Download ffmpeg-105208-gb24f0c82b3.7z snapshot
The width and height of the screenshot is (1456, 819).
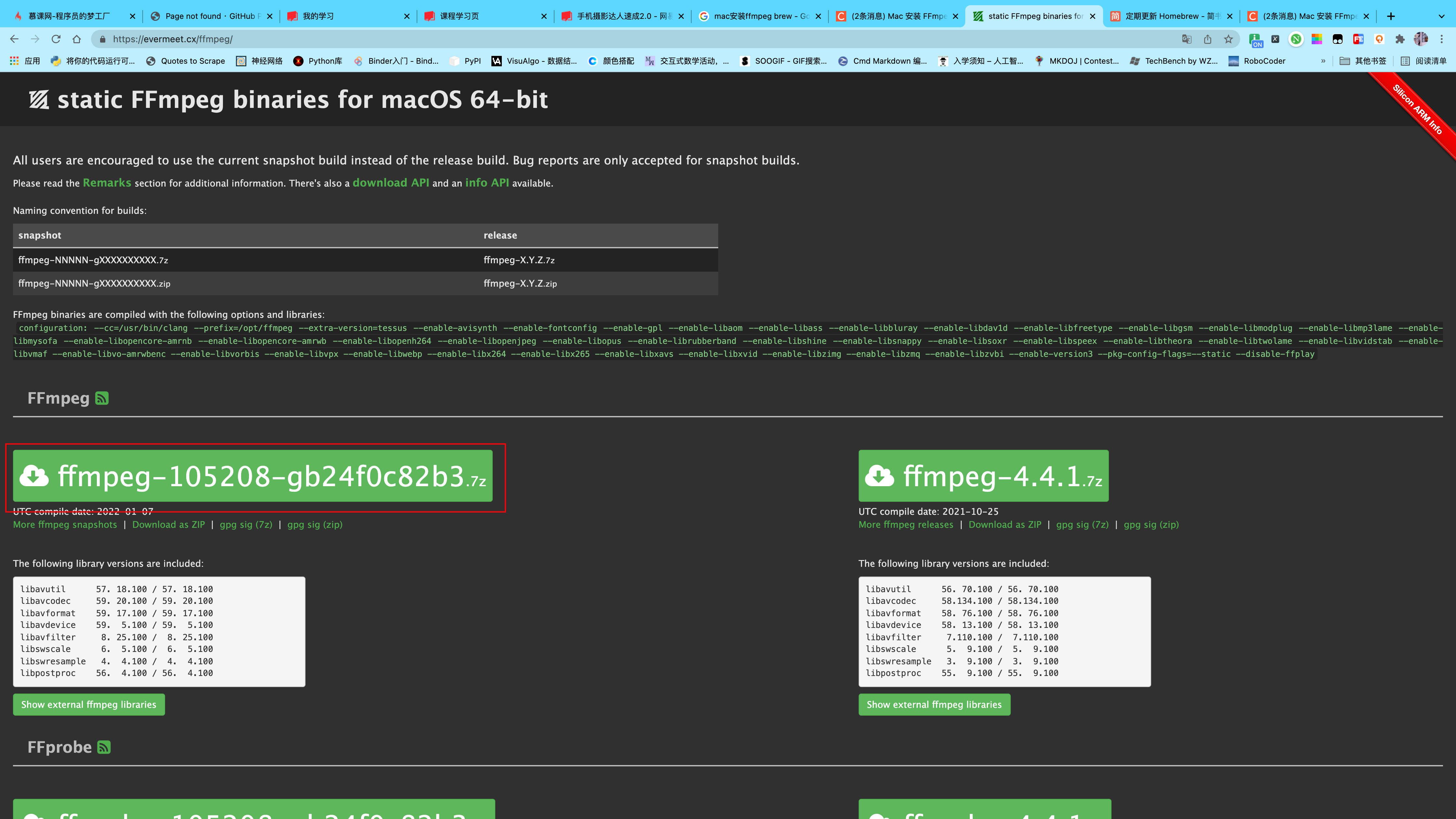point(253,475)
